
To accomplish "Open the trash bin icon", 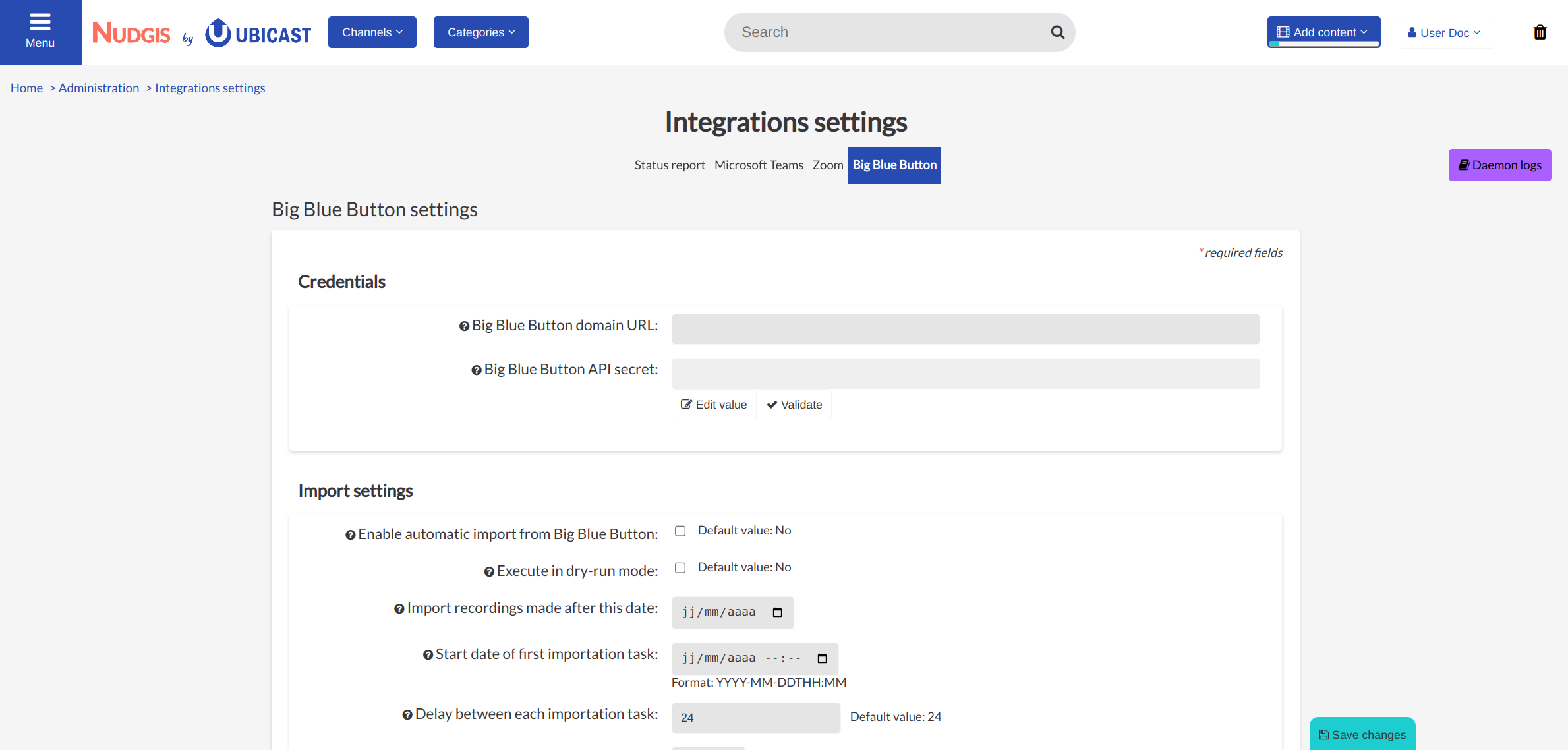I will [x=1540, y=32].
